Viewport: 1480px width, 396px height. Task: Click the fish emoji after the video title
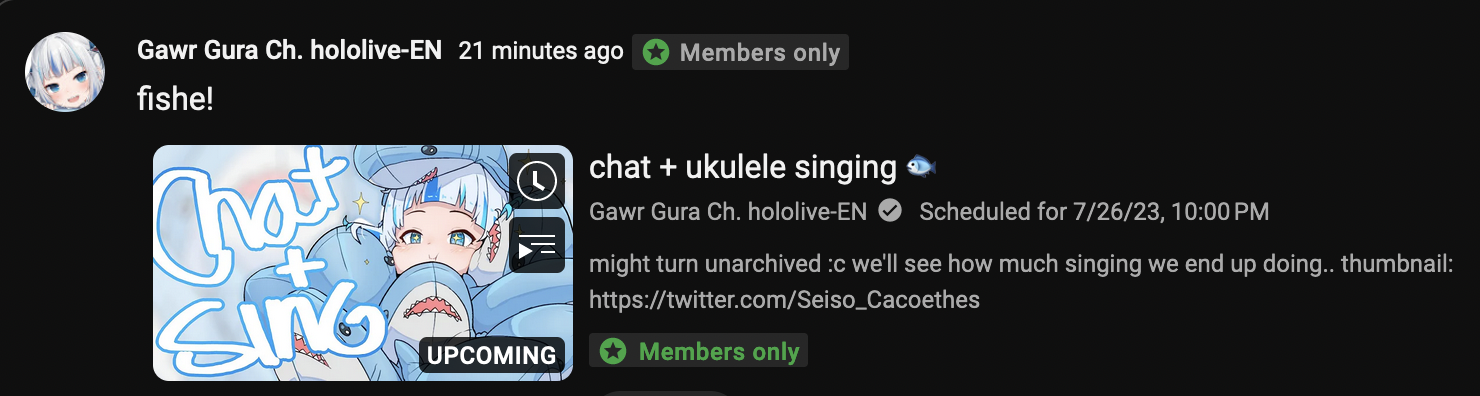click(x=921, y=167)
